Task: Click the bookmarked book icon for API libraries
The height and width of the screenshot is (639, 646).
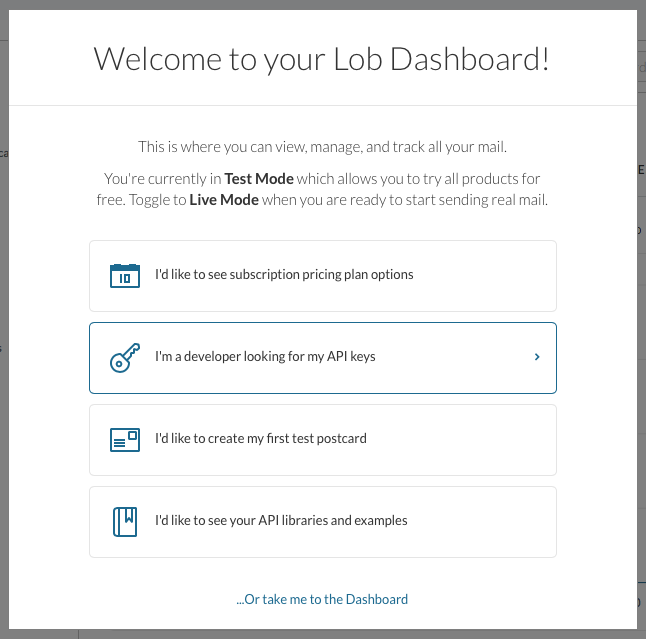Action: coord(125,522)
